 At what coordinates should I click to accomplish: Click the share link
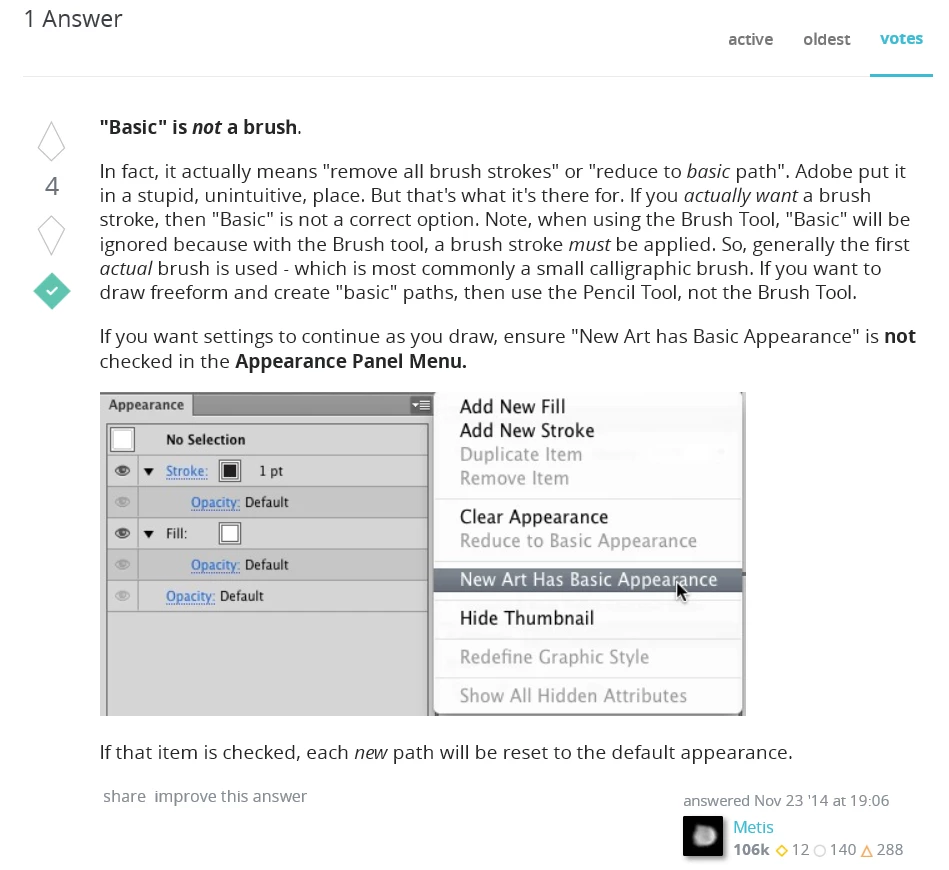tap(124, 796)
